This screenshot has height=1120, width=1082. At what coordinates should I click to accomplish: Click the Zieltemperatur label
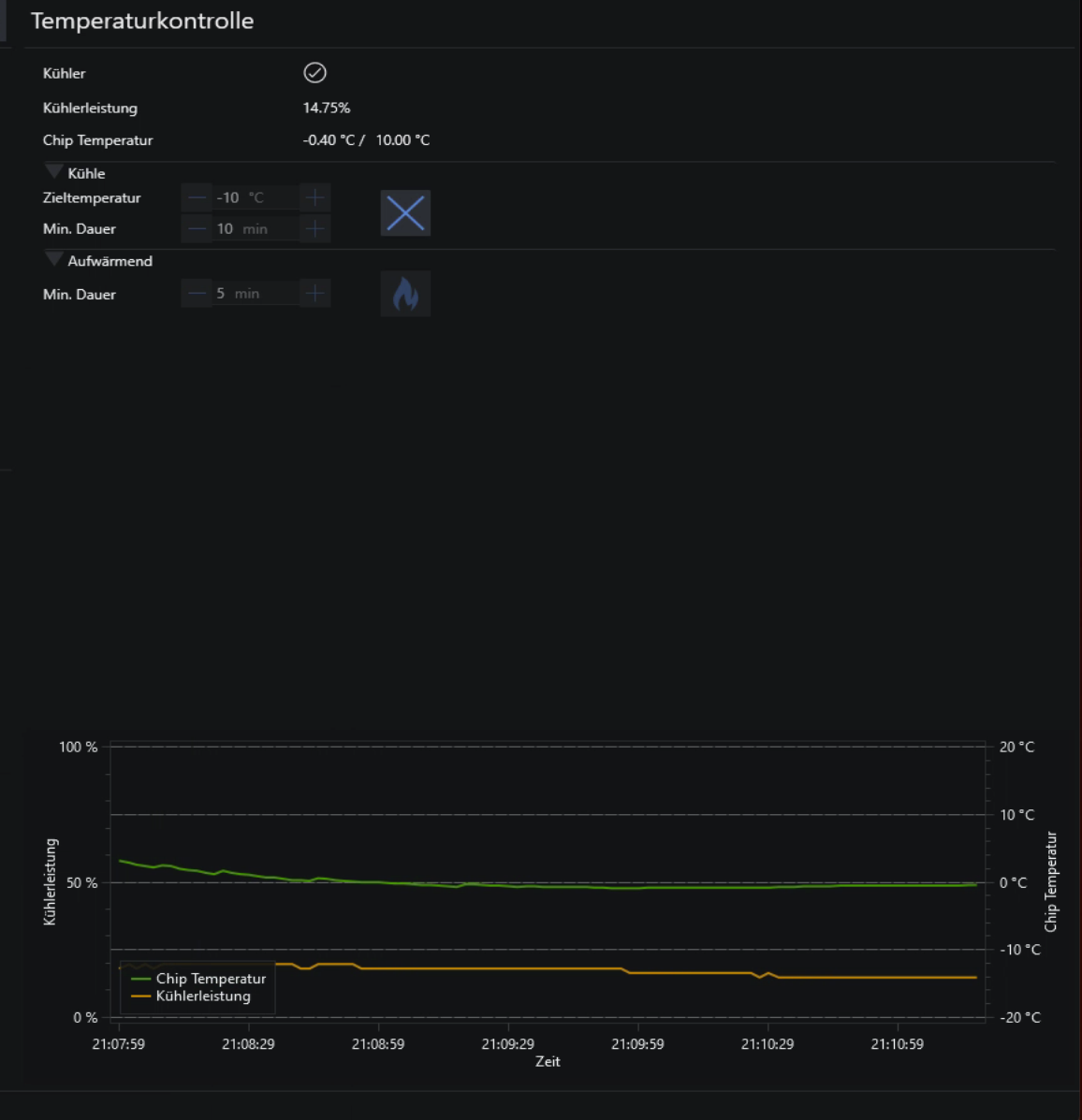coord(92,197)
